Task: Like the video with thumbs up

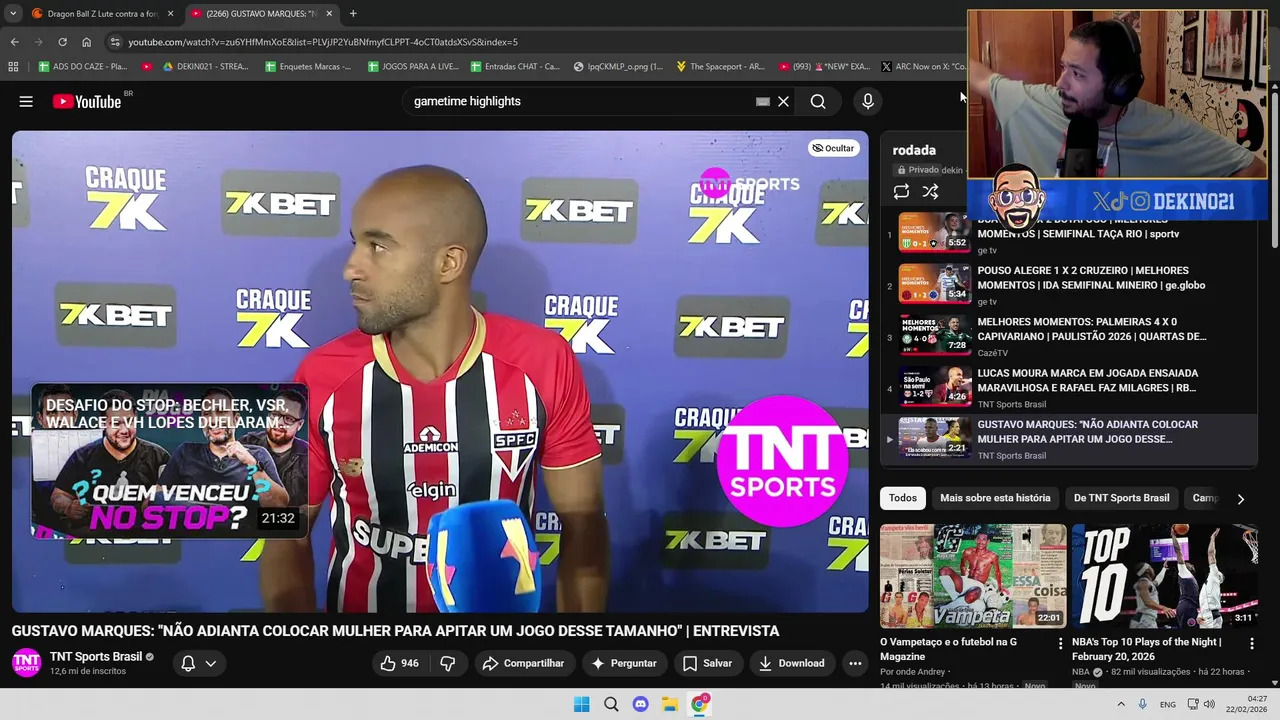Action: (x=399, y=663)
